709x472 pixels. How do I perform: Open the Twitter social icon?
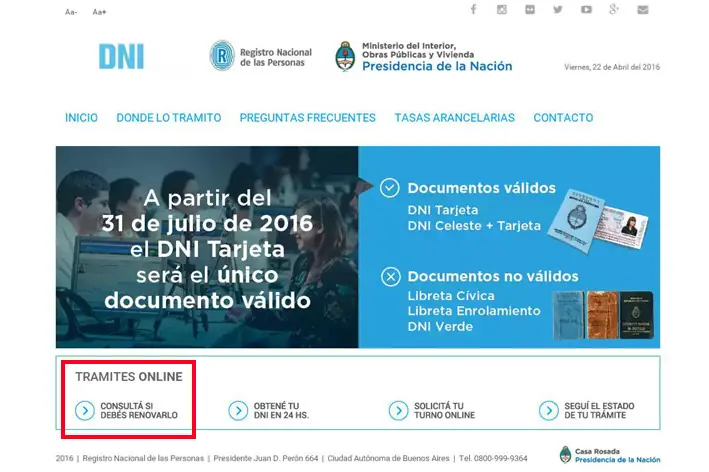(558, 9)
